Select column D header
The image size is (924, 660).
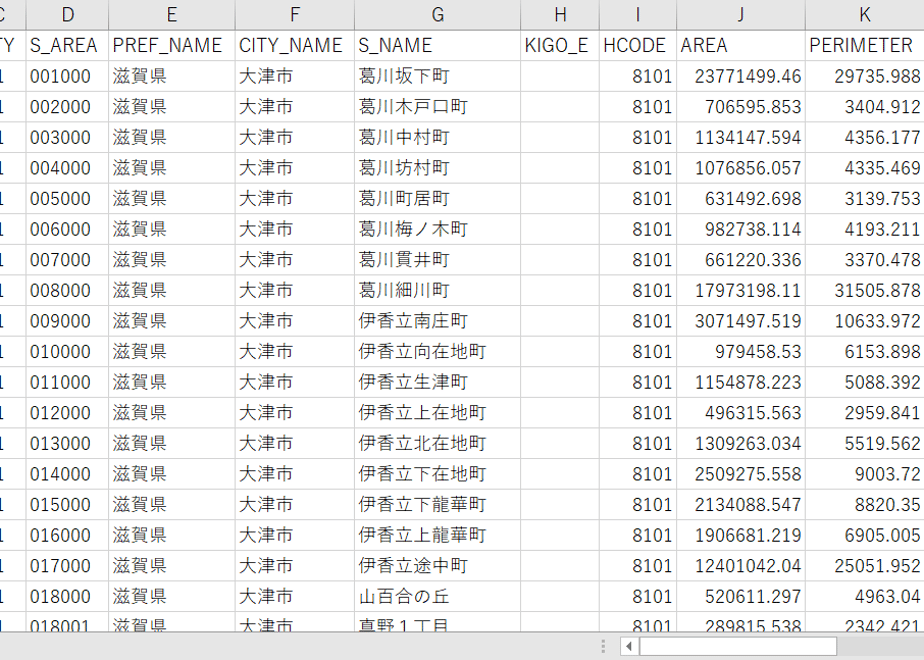[67, 15]
